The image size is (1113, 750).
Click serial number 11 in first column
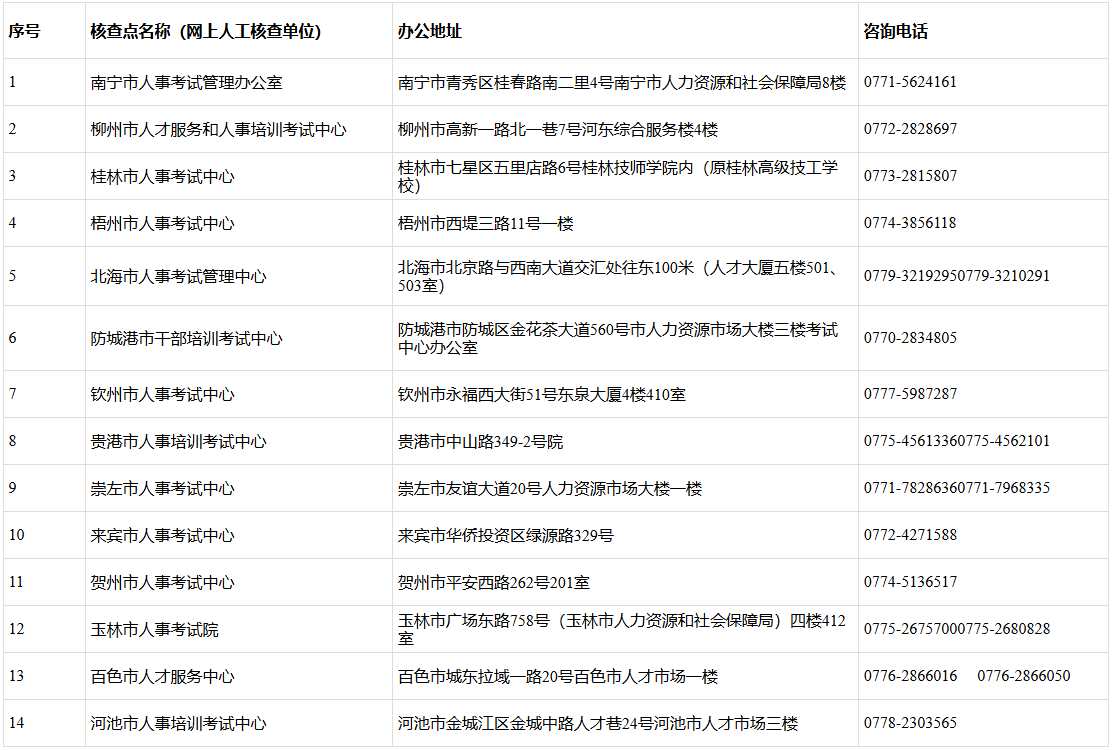tap(16, 582)
